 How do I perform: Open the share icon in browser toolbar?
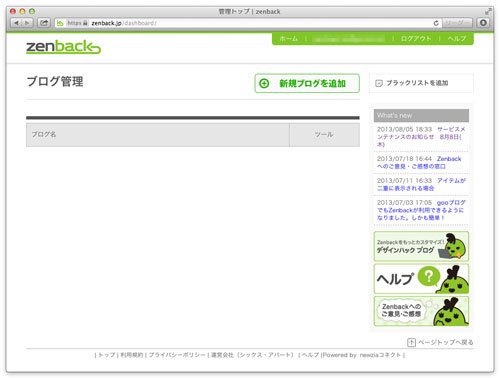(x=44, y=23)
